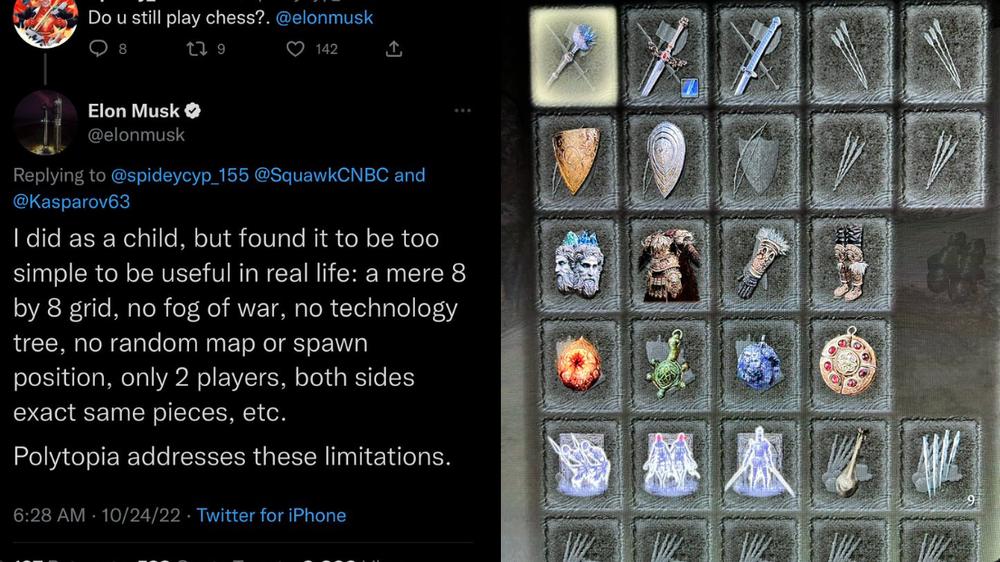Select the green turtle talisman
Screen dimensions: 1000x562
coord(670,364)
